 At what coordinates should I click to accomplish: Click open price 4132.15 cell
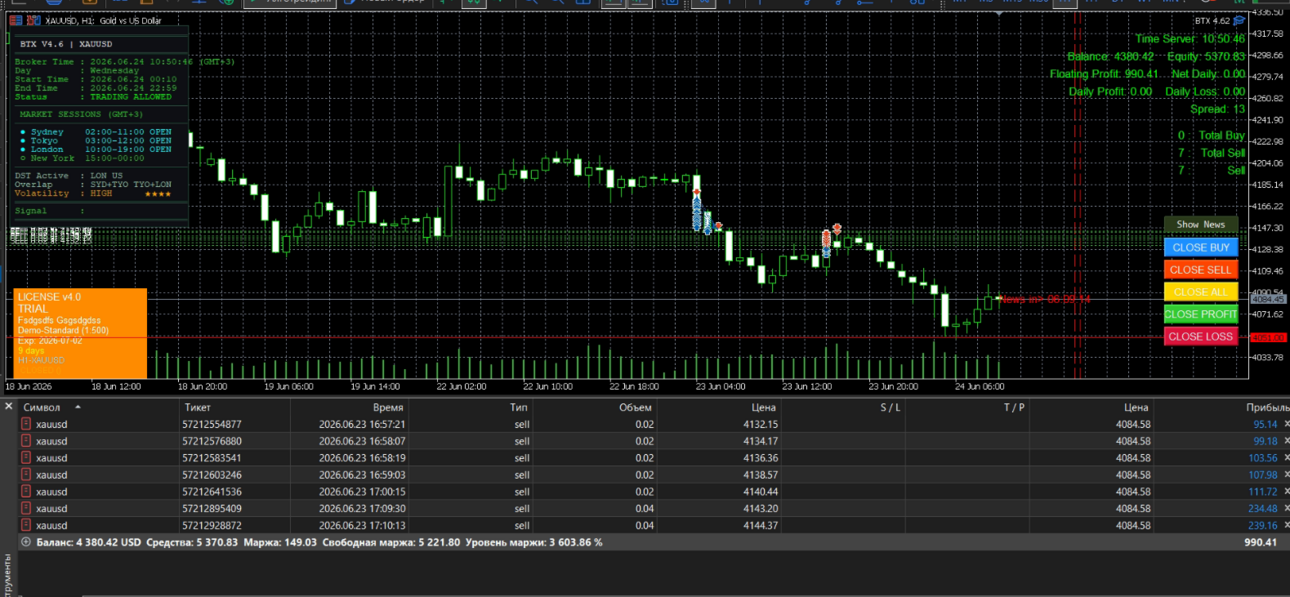point(760,424)
